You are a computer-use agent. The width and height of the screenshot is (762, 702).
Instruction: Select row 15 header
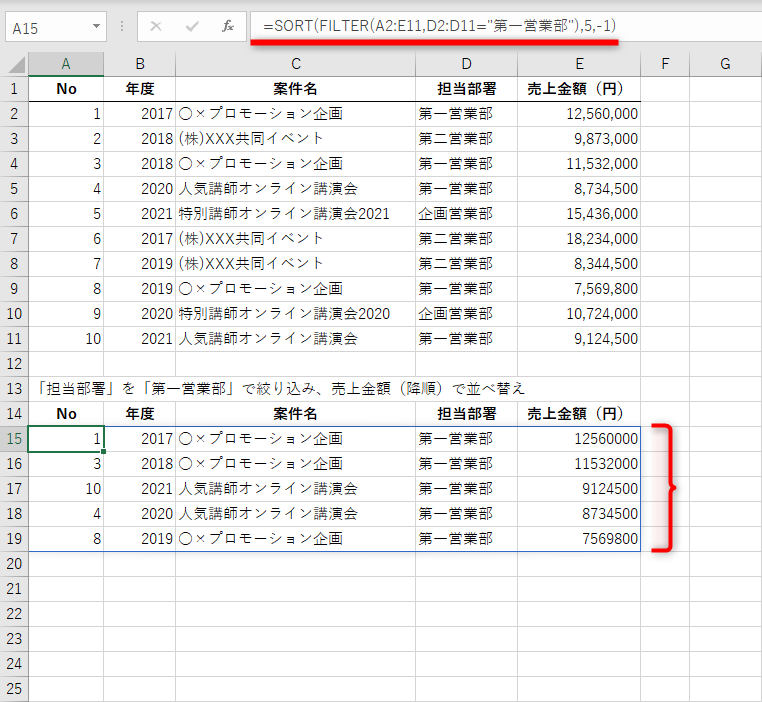coord(14,439)
